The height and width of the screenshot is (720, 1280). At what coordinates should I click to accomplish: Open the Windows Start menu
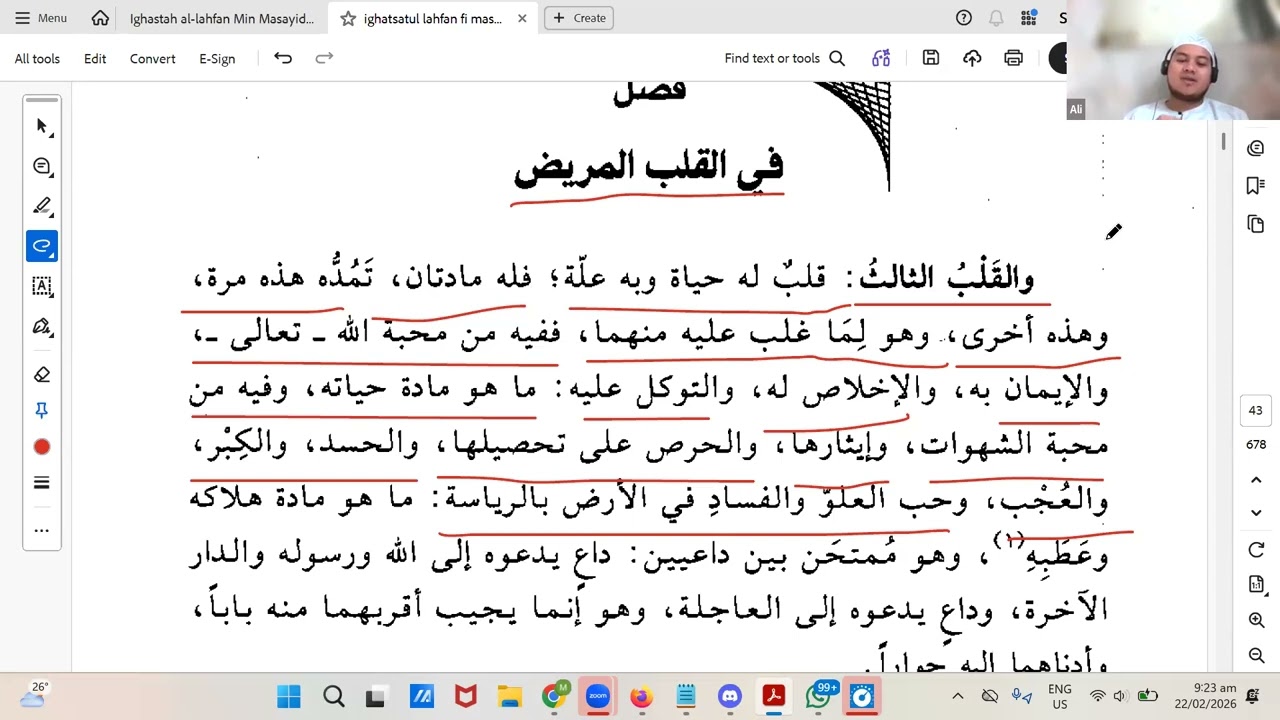[288, 696]
